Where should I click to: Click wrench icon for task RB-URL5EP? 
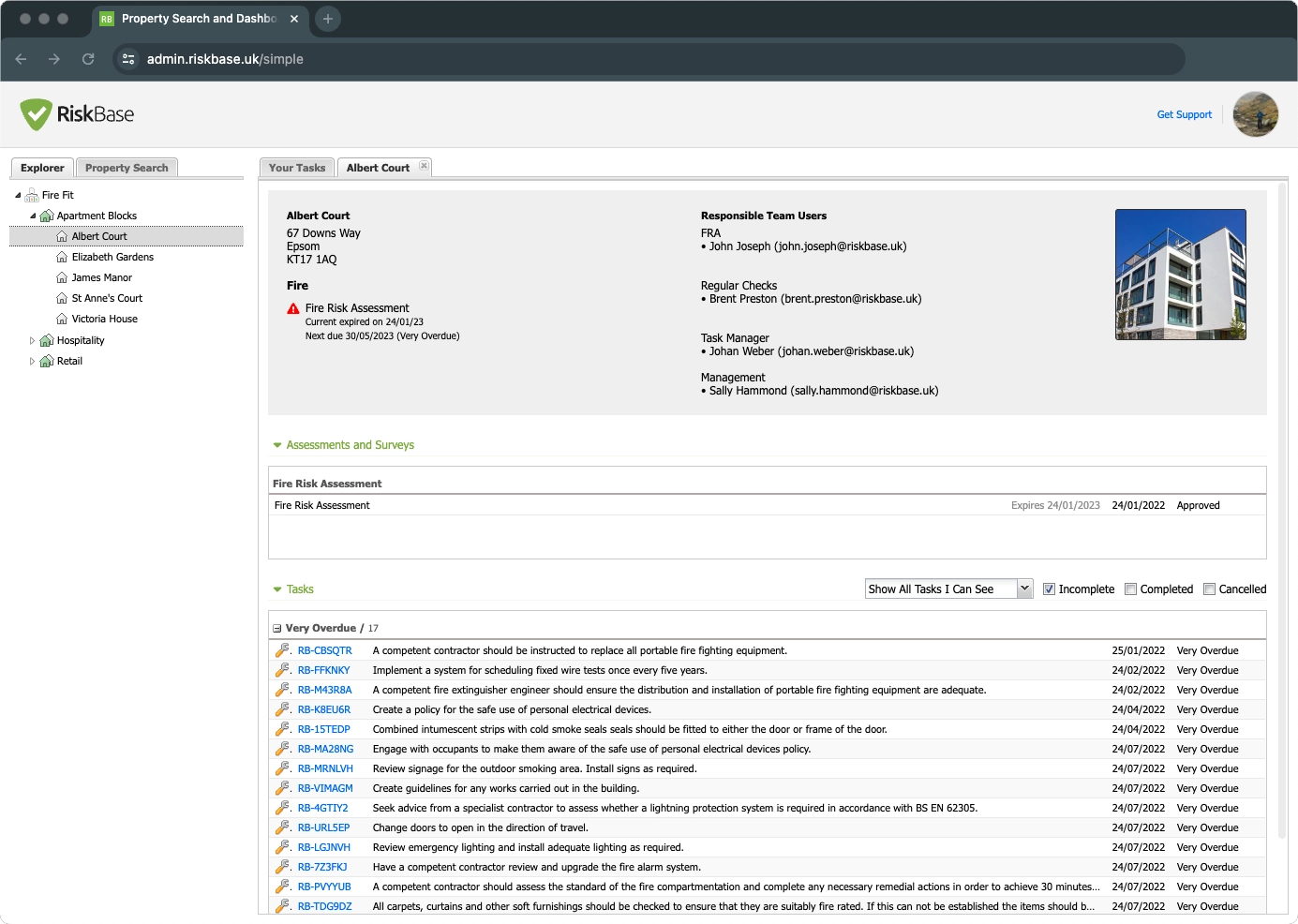[x=282, y=827]
